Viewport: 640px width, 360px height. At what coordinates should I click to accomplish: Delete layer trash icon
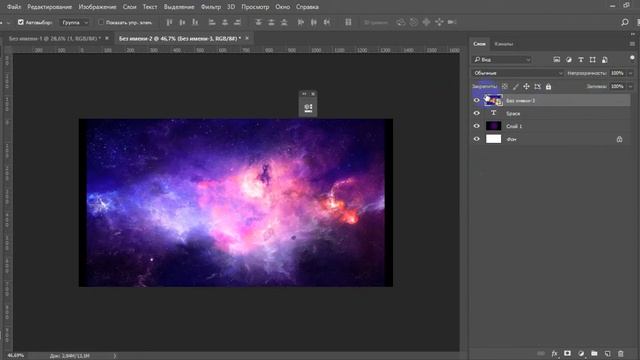tap(620, 353)
